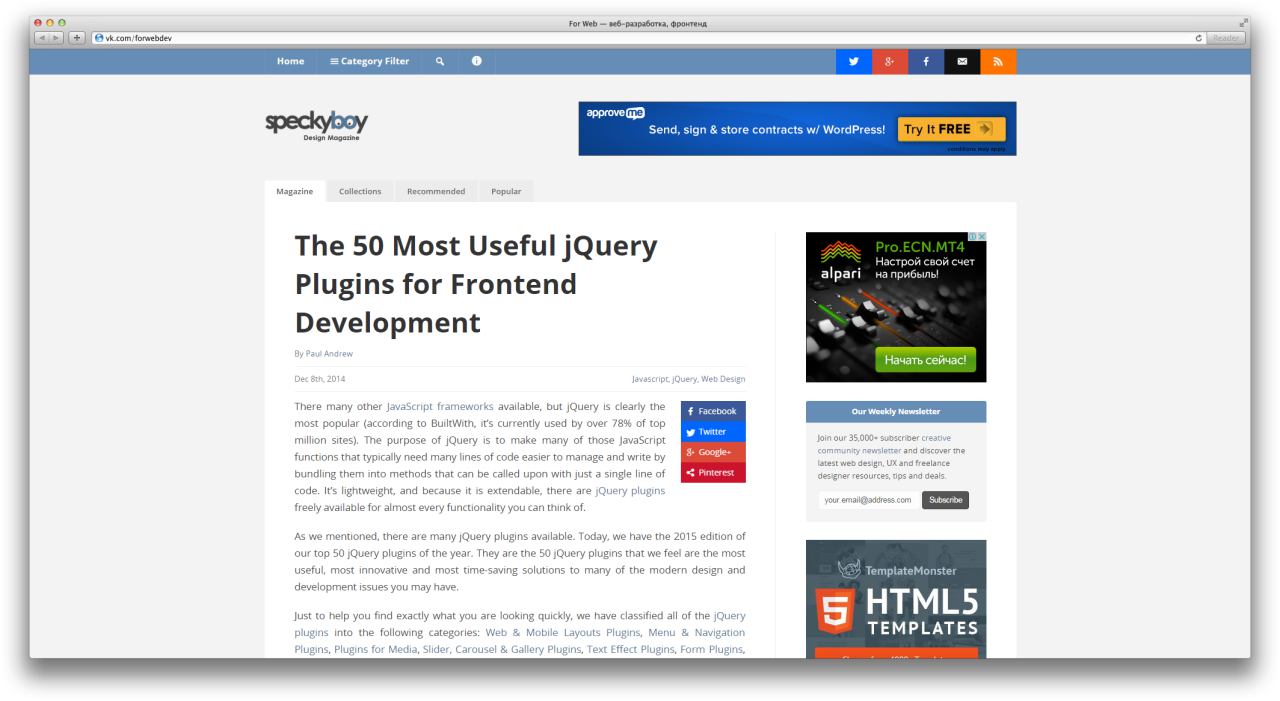Click the green Начать сейчас! ad button
This screenshot has width=1280, height=701.
pos(925,360)
